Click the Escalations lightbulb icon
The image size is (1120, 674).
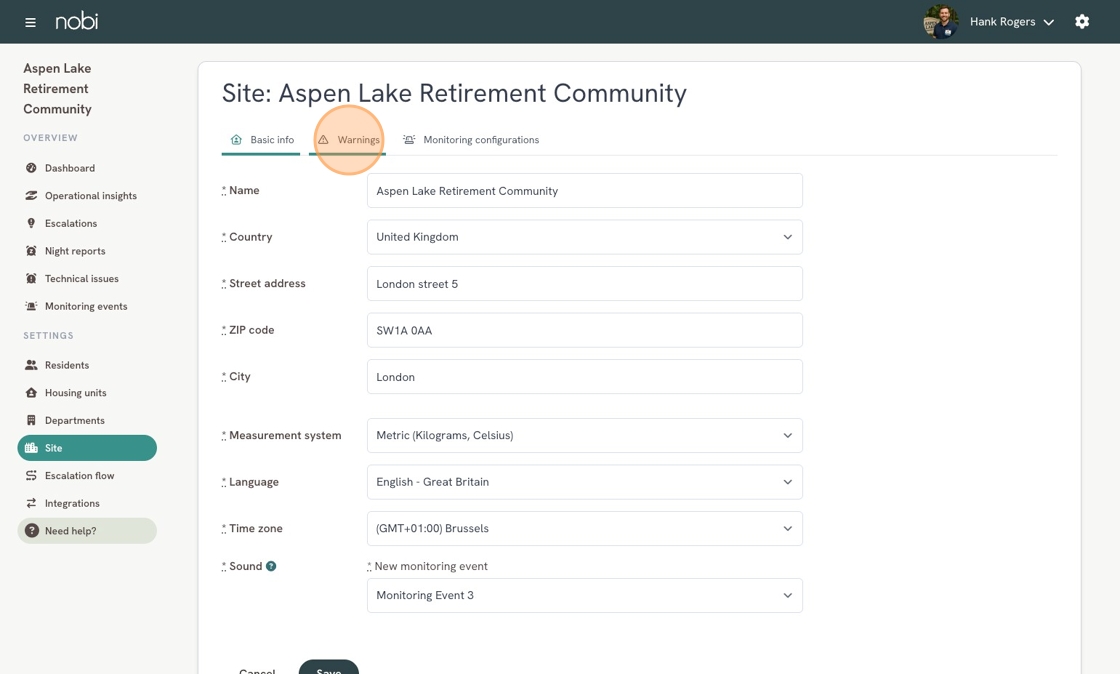coord(31,223)
